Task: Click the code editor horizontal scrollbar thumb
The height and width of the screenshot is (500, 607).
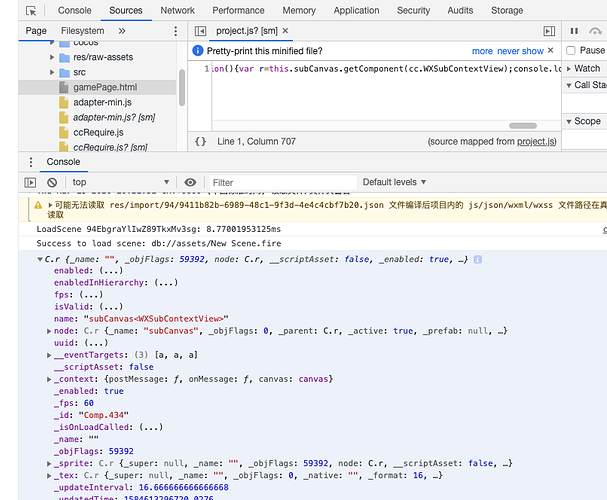Action: pos(523,126)
